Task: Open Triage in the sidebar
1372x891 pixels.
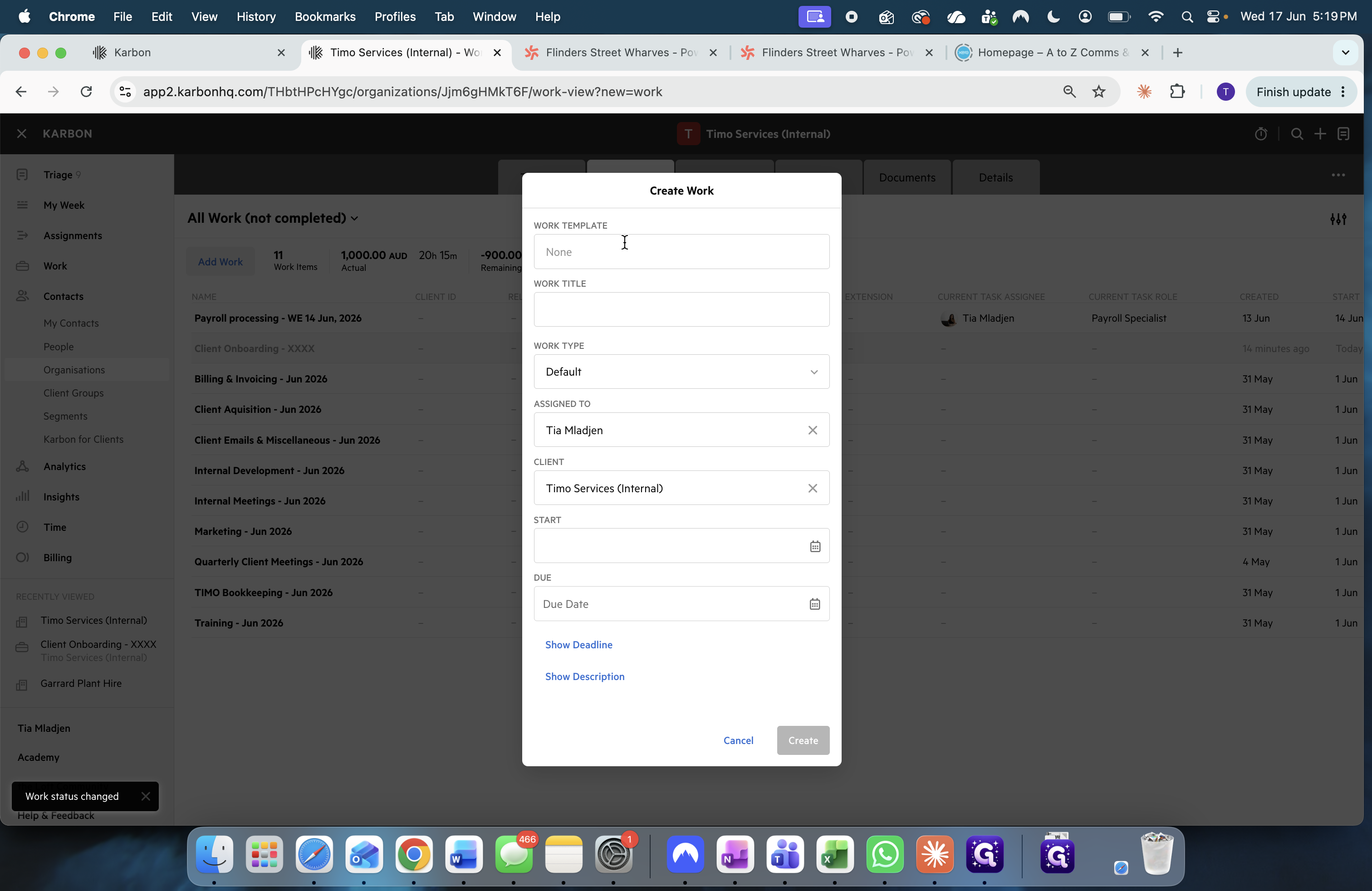Action: 58,175
